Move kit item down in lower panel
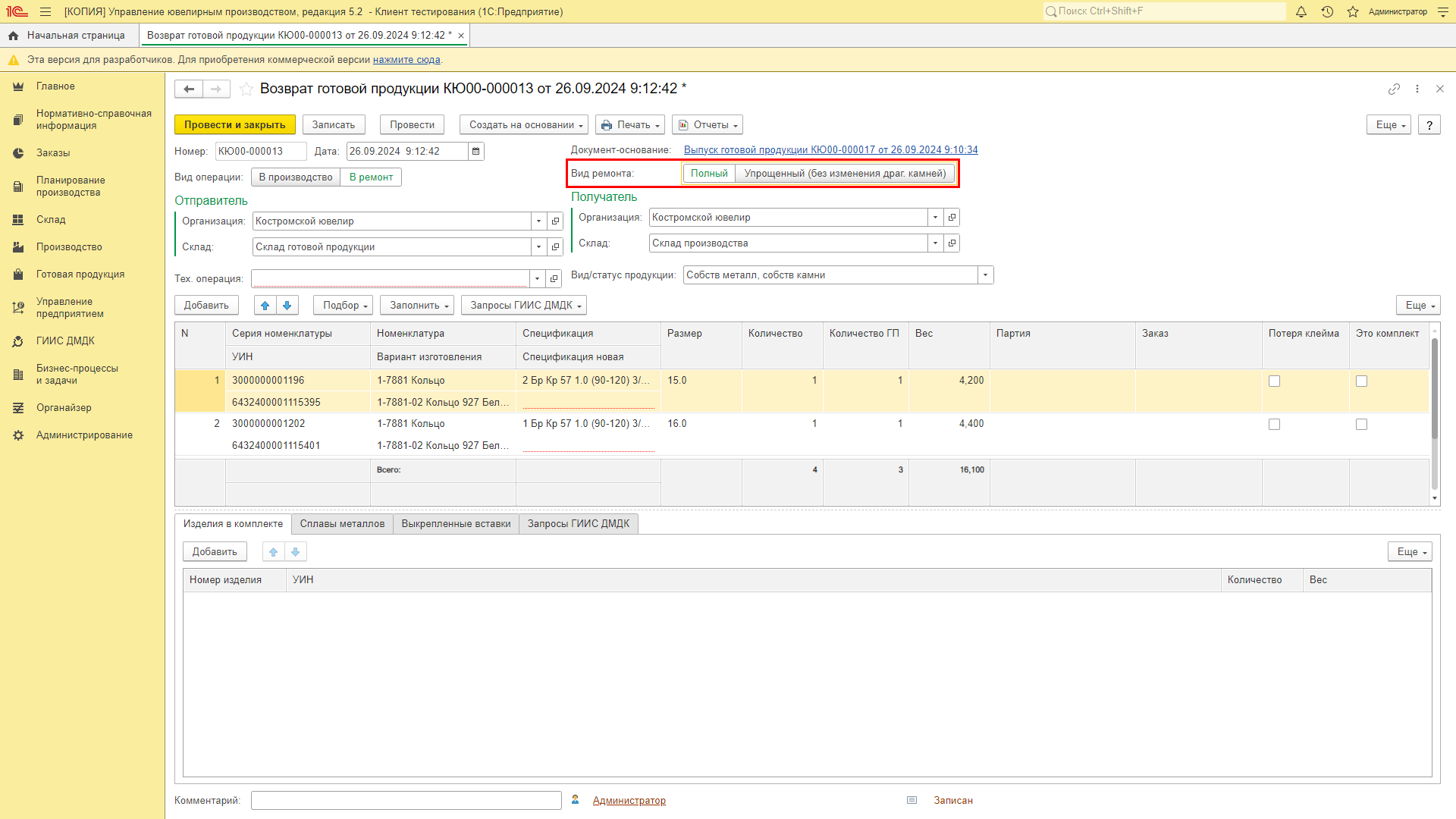 [x=296, y=552]
